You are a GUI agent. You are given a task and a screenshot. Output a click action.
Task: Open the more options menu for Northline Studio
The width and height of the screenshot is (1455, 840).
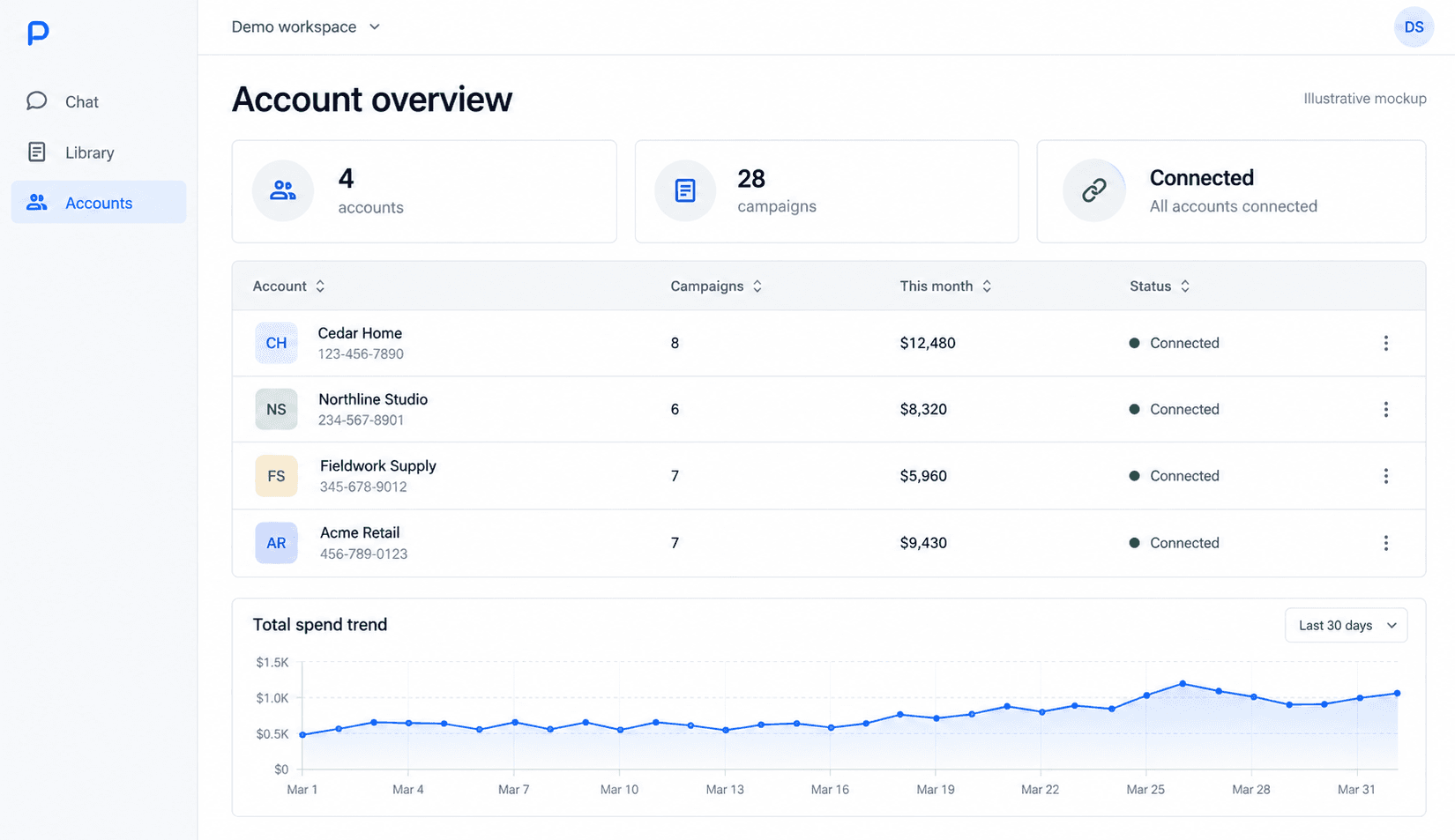(1385, 409)
